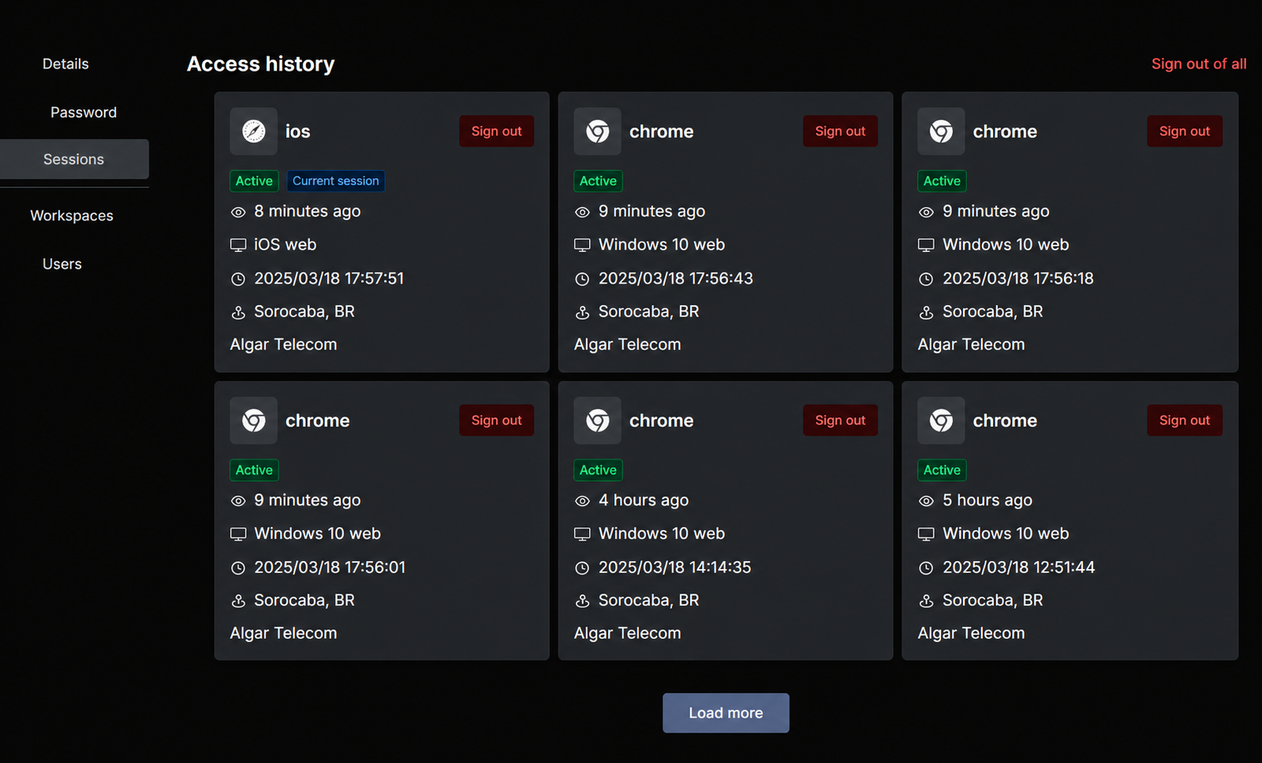Click the "5 hours ago" text
The height and width of the screenshot is (763, 1262).
(988, 500)
